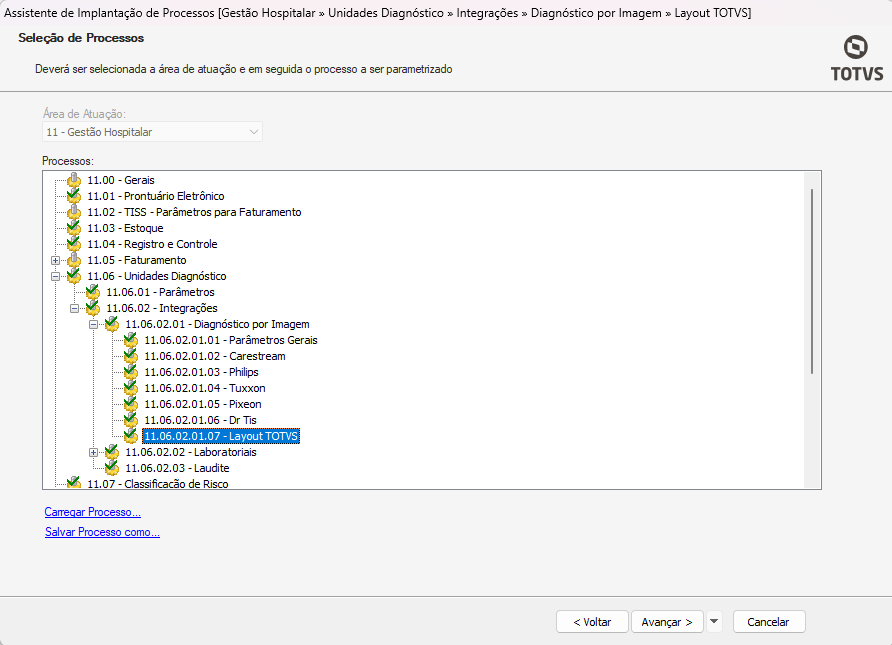Select the 11.05 - Faturamento label
This screenshot has height=645, width=892.
pos(137,260)
